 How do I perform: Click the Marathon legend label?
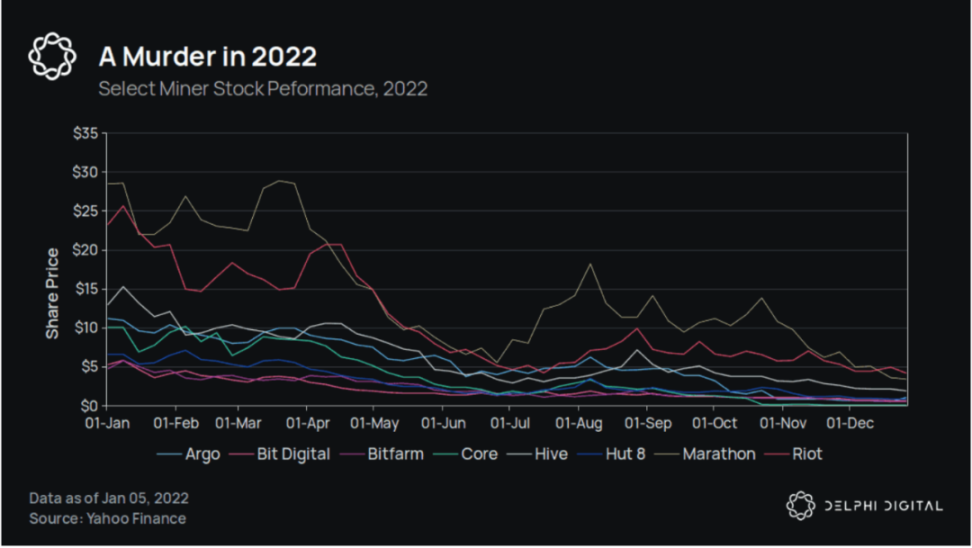(x=718, y=454)
